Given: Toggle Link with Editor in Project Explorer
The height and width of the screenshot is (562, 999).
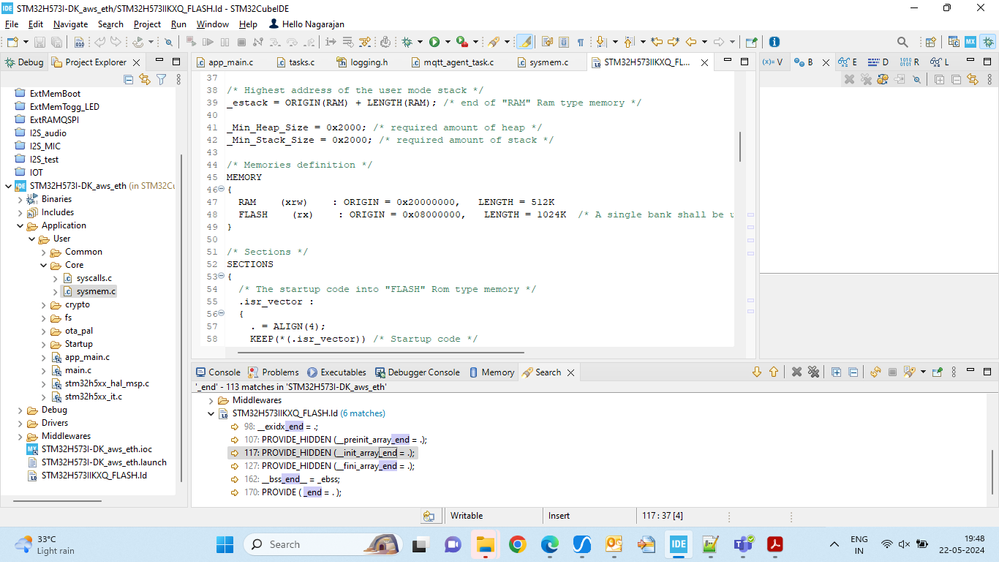Looking at the screenshot, I should click(x=145, y=80).
